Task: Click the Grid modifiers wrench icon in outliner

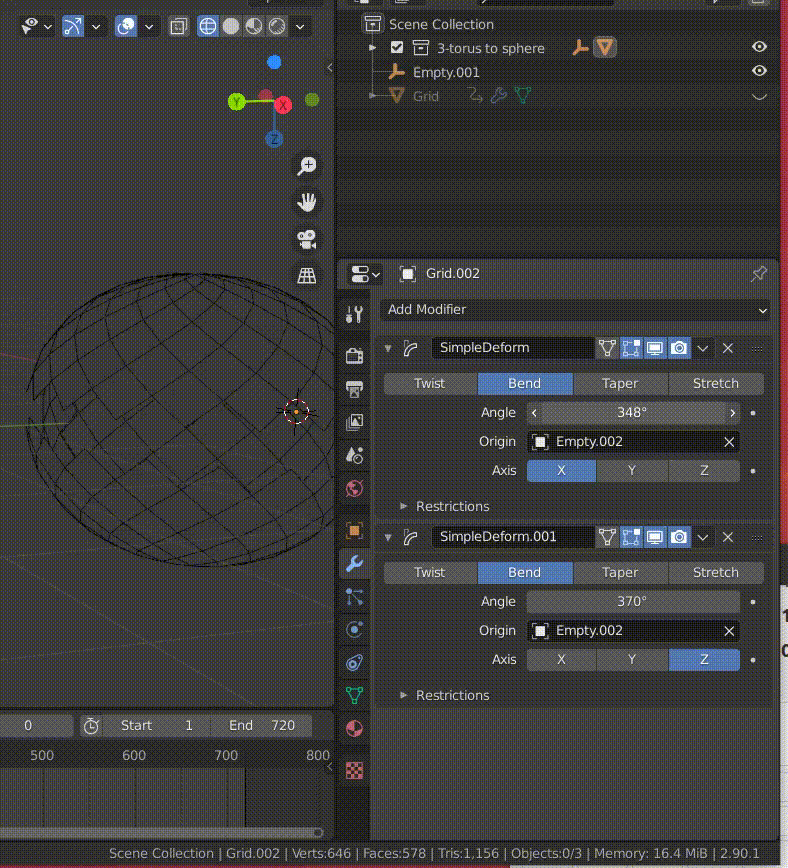Action: [498, 96]
